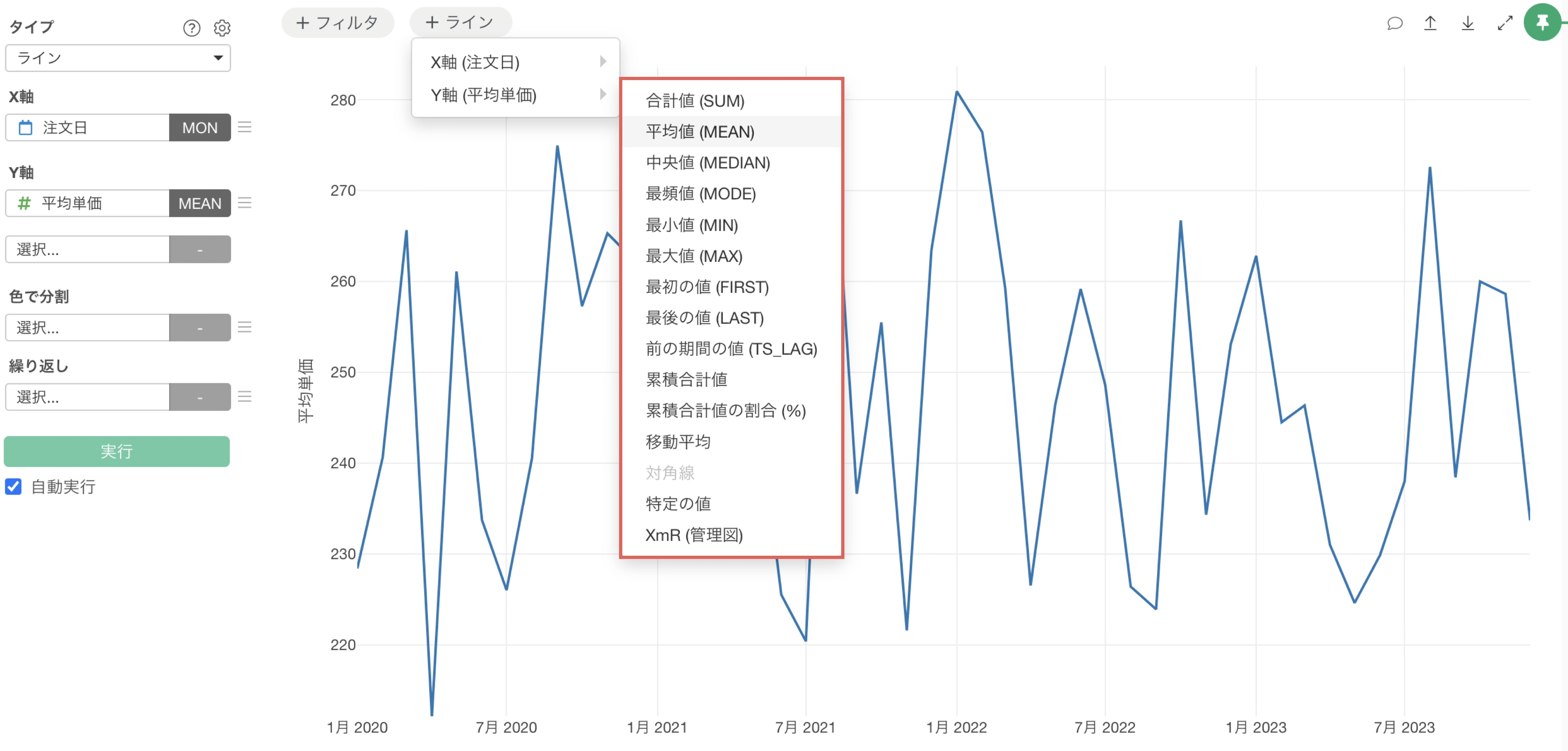Click the download arrow icon
Screen dimensions: 1568x751
point(1468,24)
